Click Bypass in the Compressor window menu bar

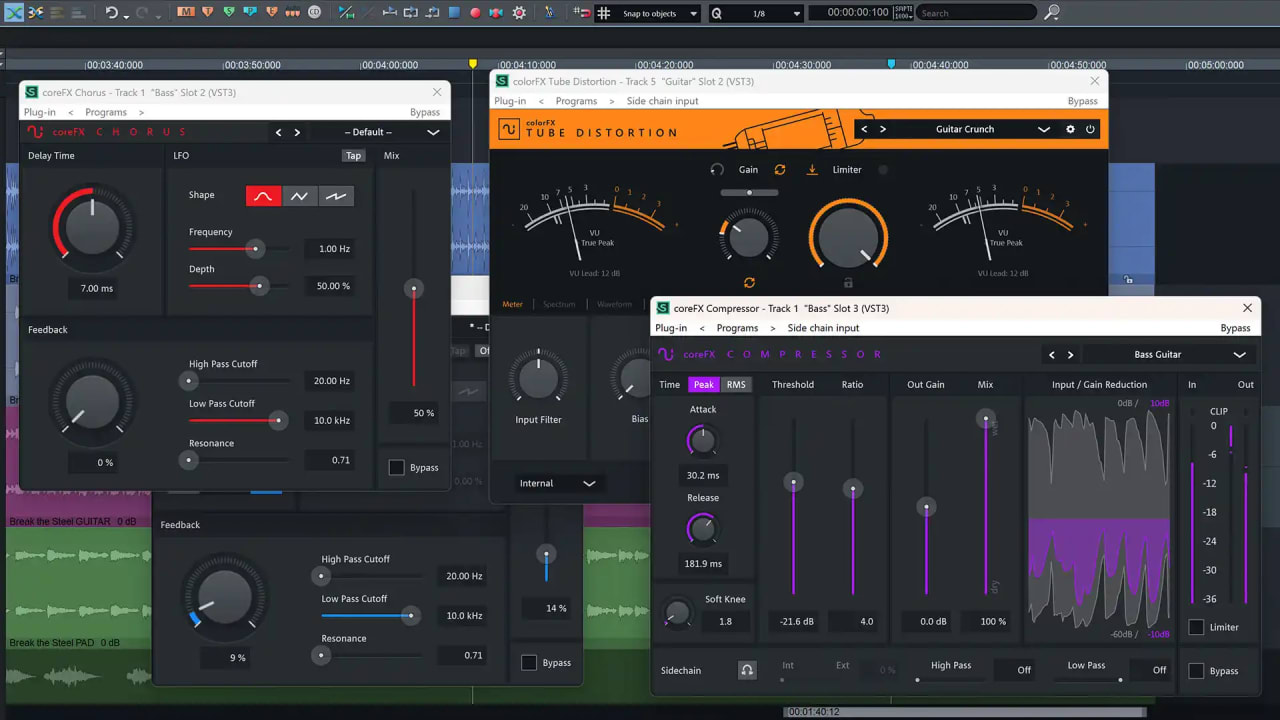tap(1235, 328)
